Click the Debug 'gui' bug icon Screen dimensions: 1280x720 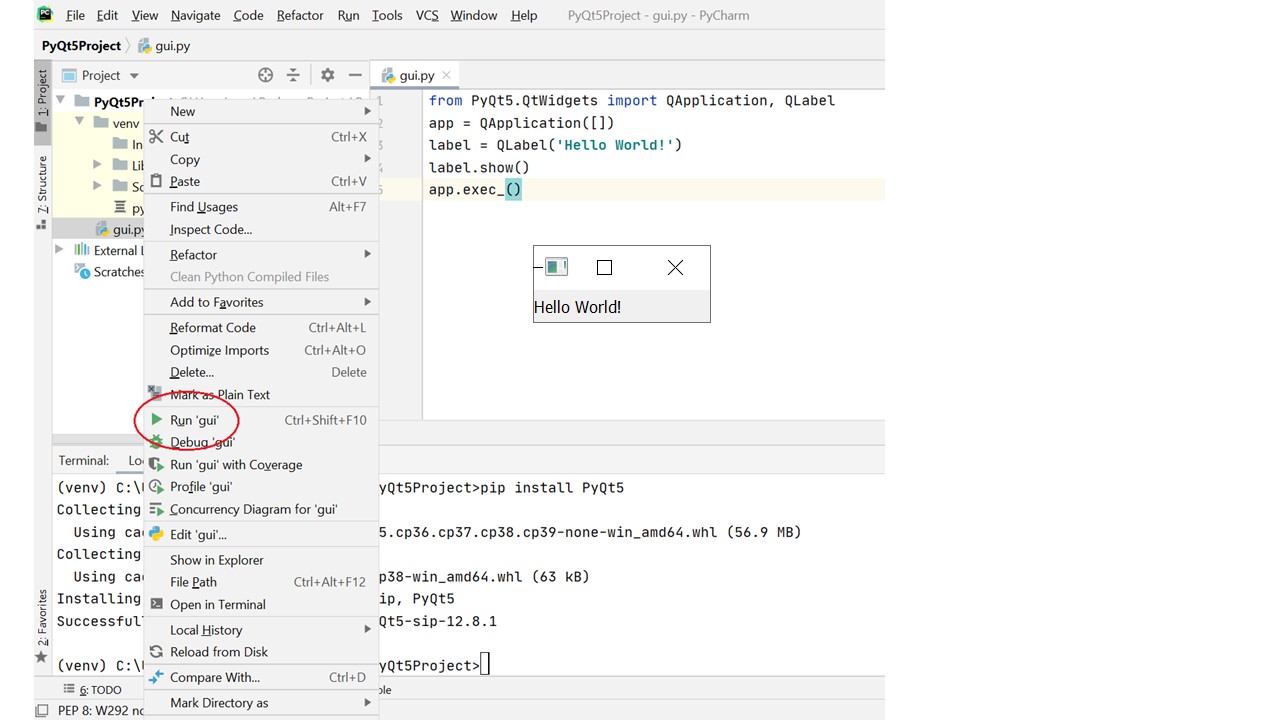click(x=156, y=442)
